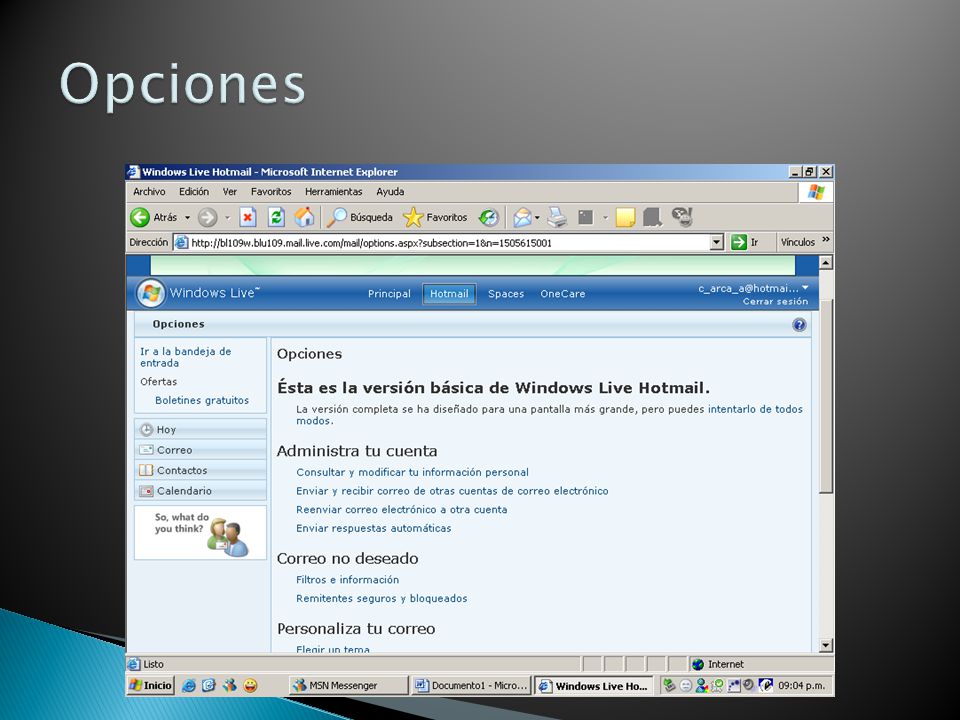Expand the Mail icon dropdown arrow
The image size is (960, 720).
coord(537,217)
